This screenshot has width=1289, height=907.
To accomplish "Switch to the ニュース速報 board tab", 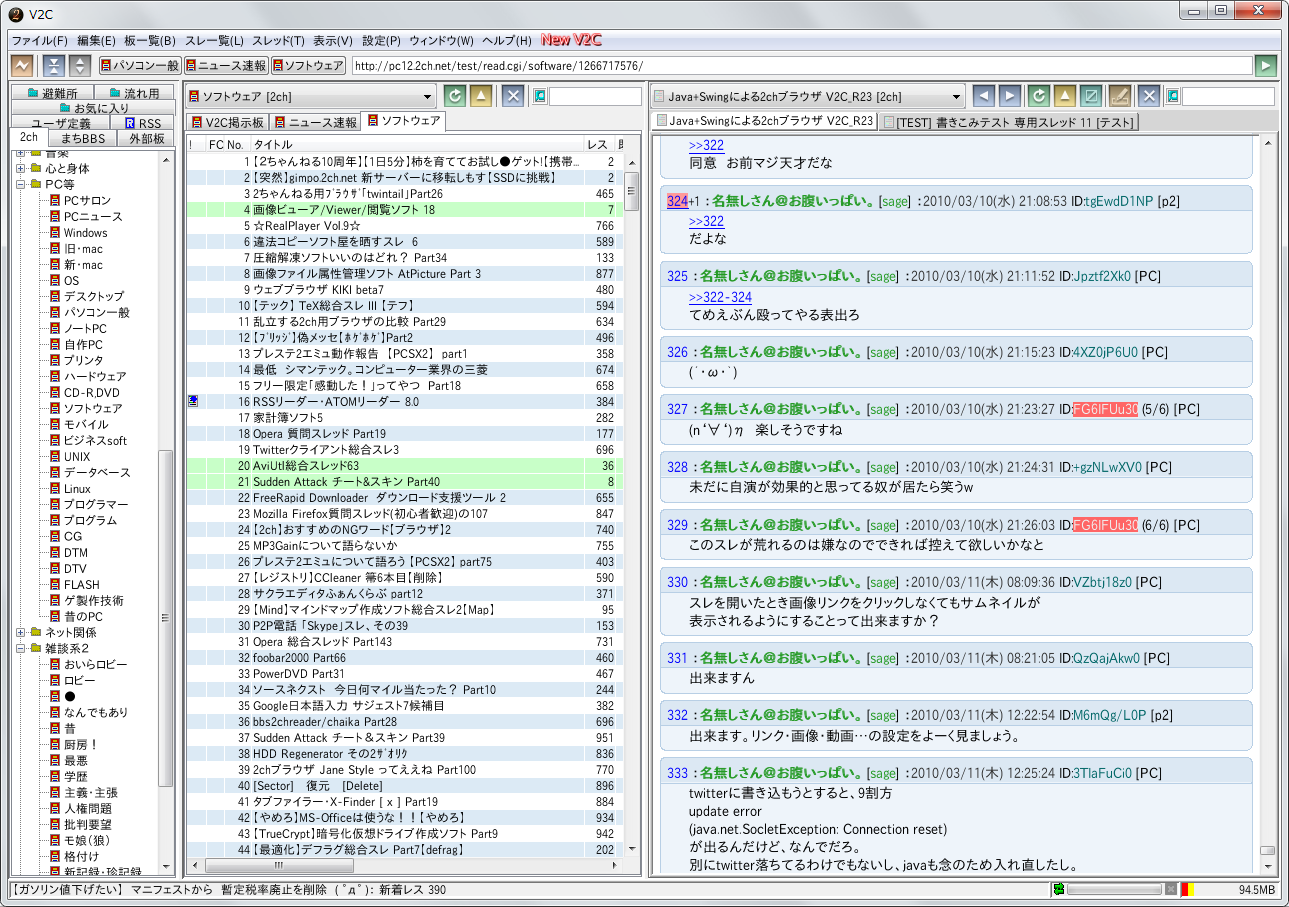I will coord(314,122).
